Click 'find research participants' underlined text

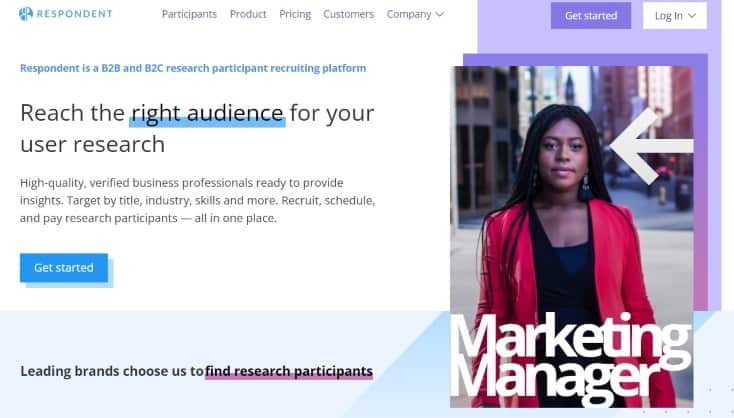coord(289,371)
